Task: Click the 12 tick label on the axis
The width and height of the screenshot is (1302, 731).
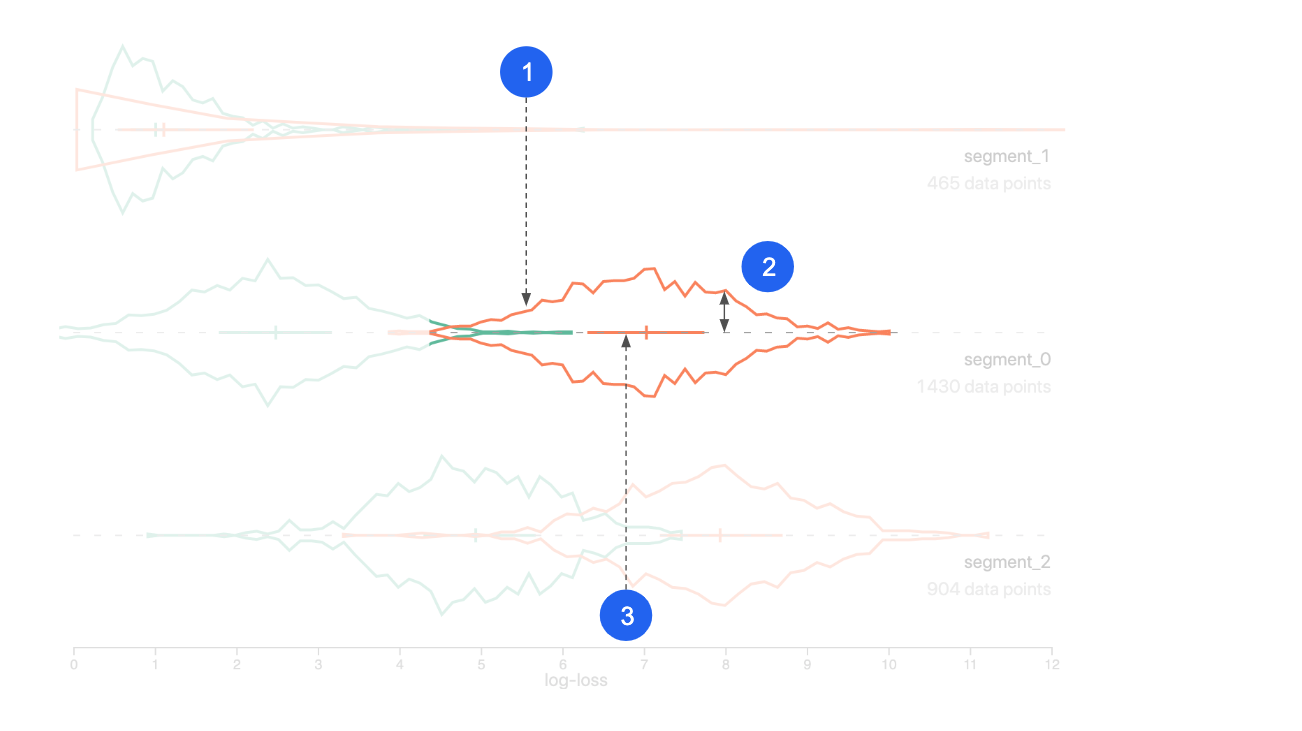Action: pos(1051,665)
